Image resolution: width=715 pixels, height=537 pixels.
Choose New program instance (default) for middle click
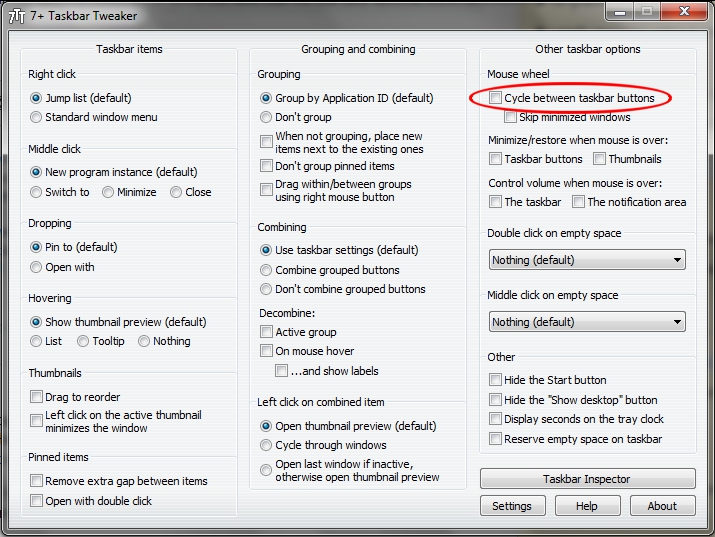coord(36,172)
